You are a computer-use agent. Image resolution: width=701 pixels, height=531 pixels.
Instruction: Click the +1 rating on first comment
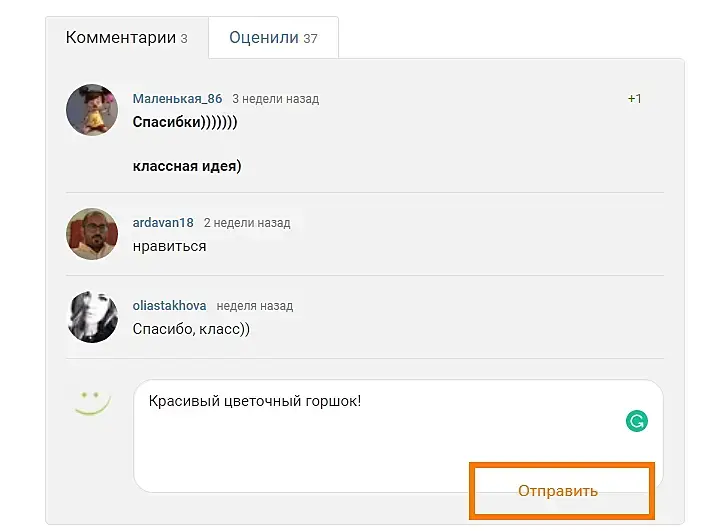pyautogui.click(x=634, y=99)
